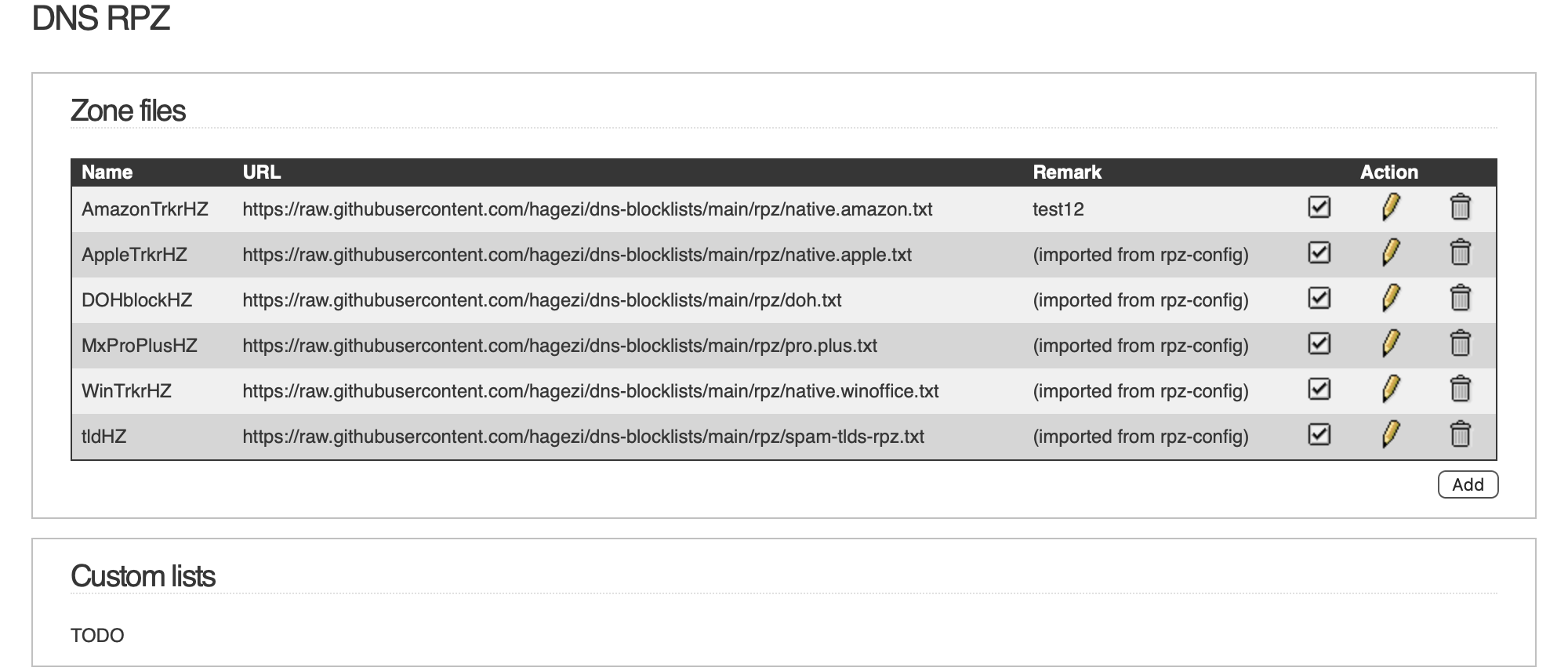Screen dimensions: 1568x671
Task: Toggle the tldHZ enabled checkbox
Action: tap(1319, 434)
